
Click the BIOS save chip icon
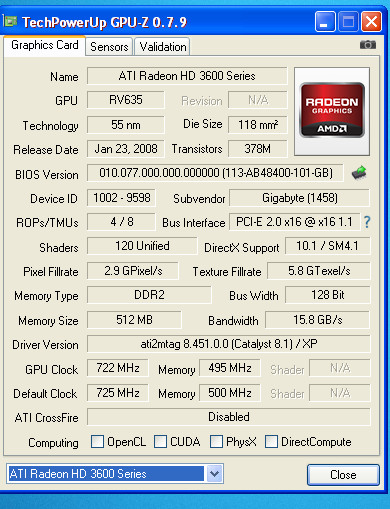359,173
